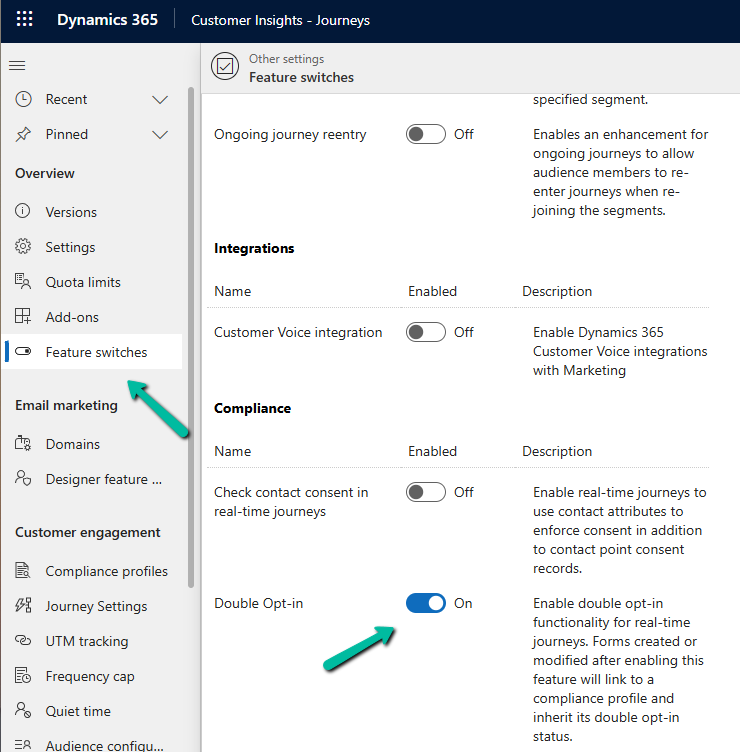Click the UTM tracking link icon
Viewport: 740px width, 752px height.
(x=23, y=641)
